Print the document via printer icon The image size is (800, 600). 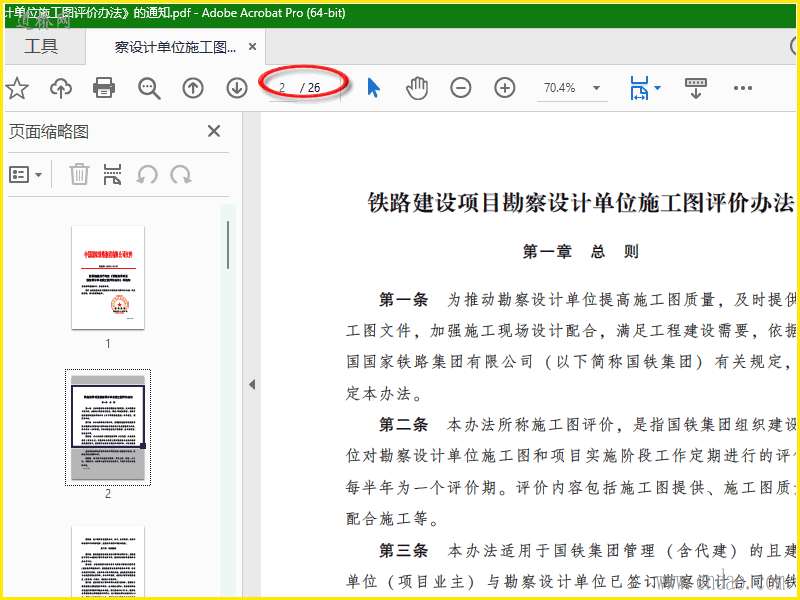[104, 88]
